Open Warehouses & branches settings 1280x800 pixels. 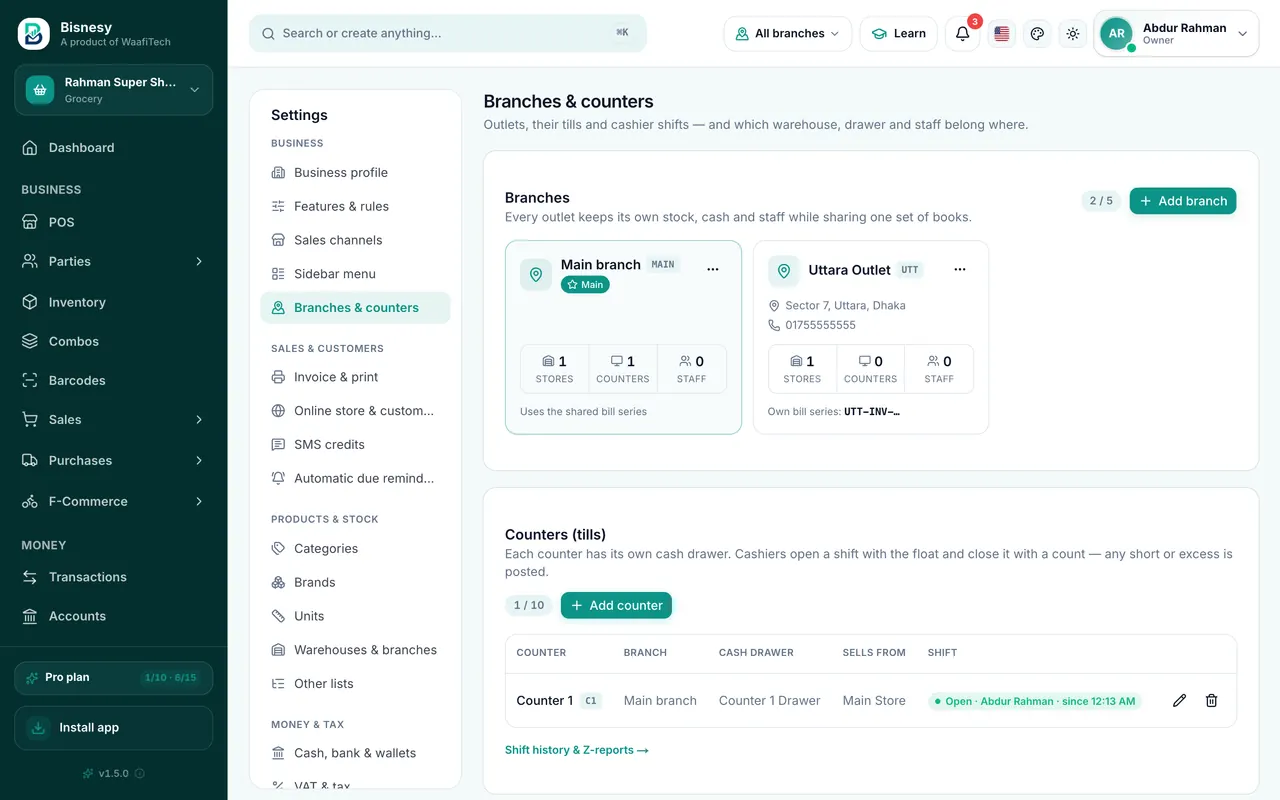[355, 650]
